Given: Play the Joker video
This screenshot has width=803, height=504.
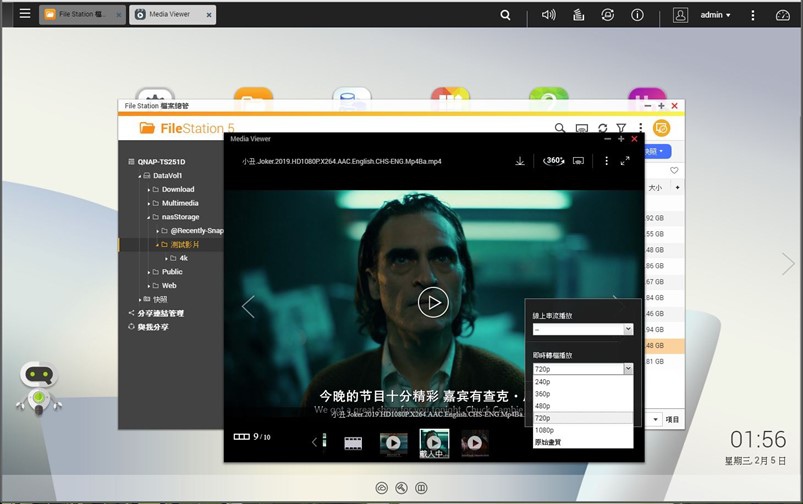Looking at the screenshot, I should pyautogui.click(x=433, y=303).
